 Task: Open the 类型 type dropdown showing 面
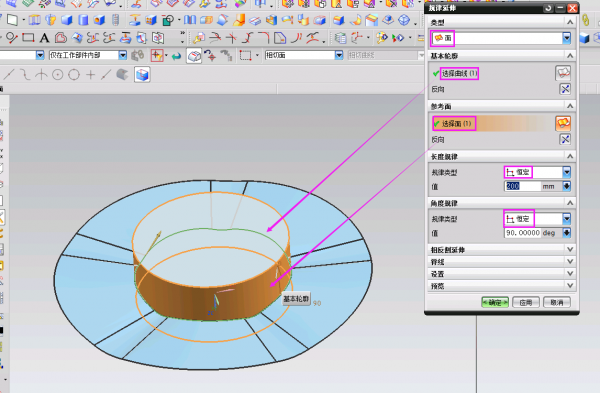[566, 38]
